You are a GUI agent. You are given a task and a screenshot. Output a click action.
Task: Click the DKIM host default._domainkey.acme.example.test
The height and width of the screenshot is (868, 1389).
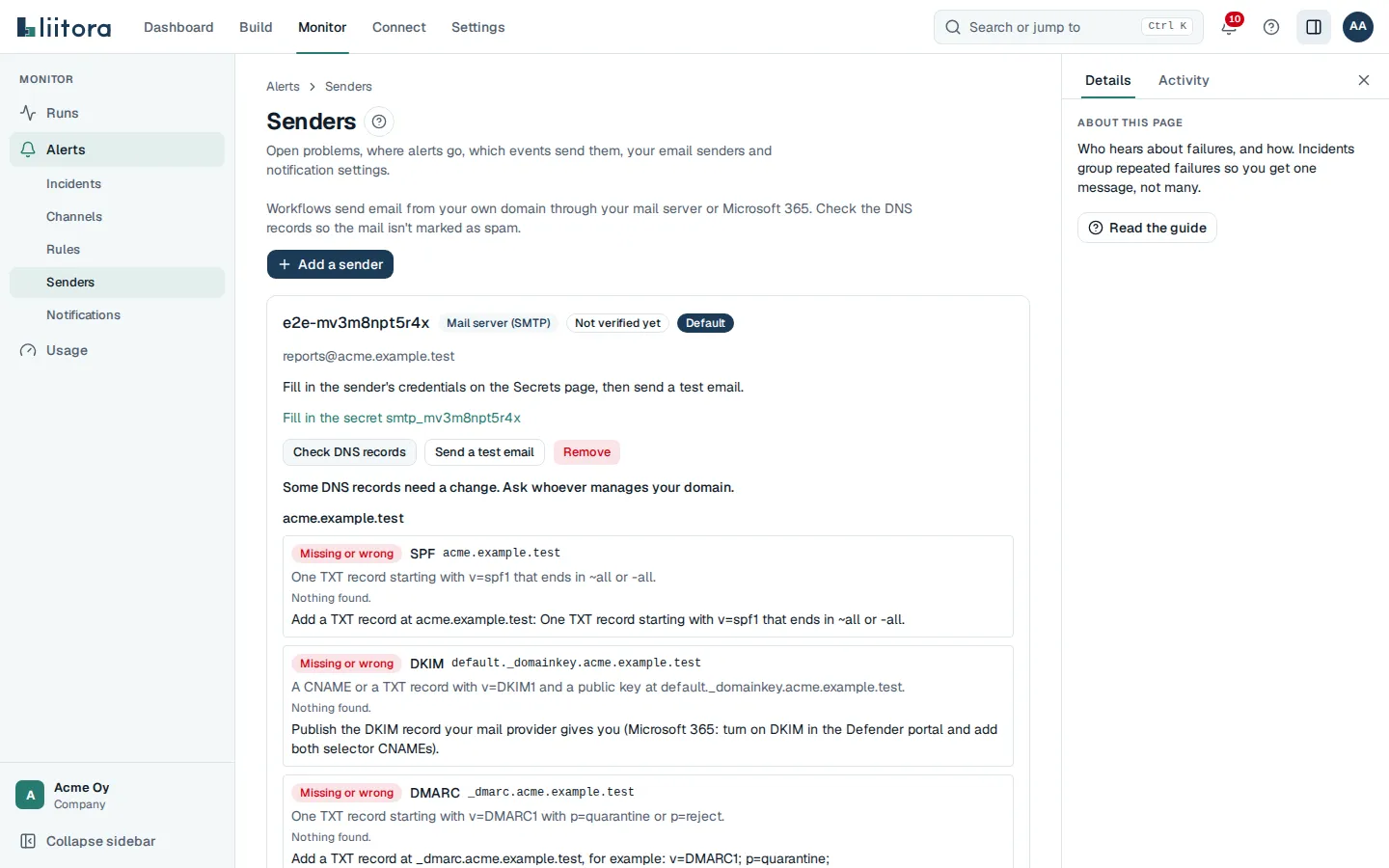(576, 663)
